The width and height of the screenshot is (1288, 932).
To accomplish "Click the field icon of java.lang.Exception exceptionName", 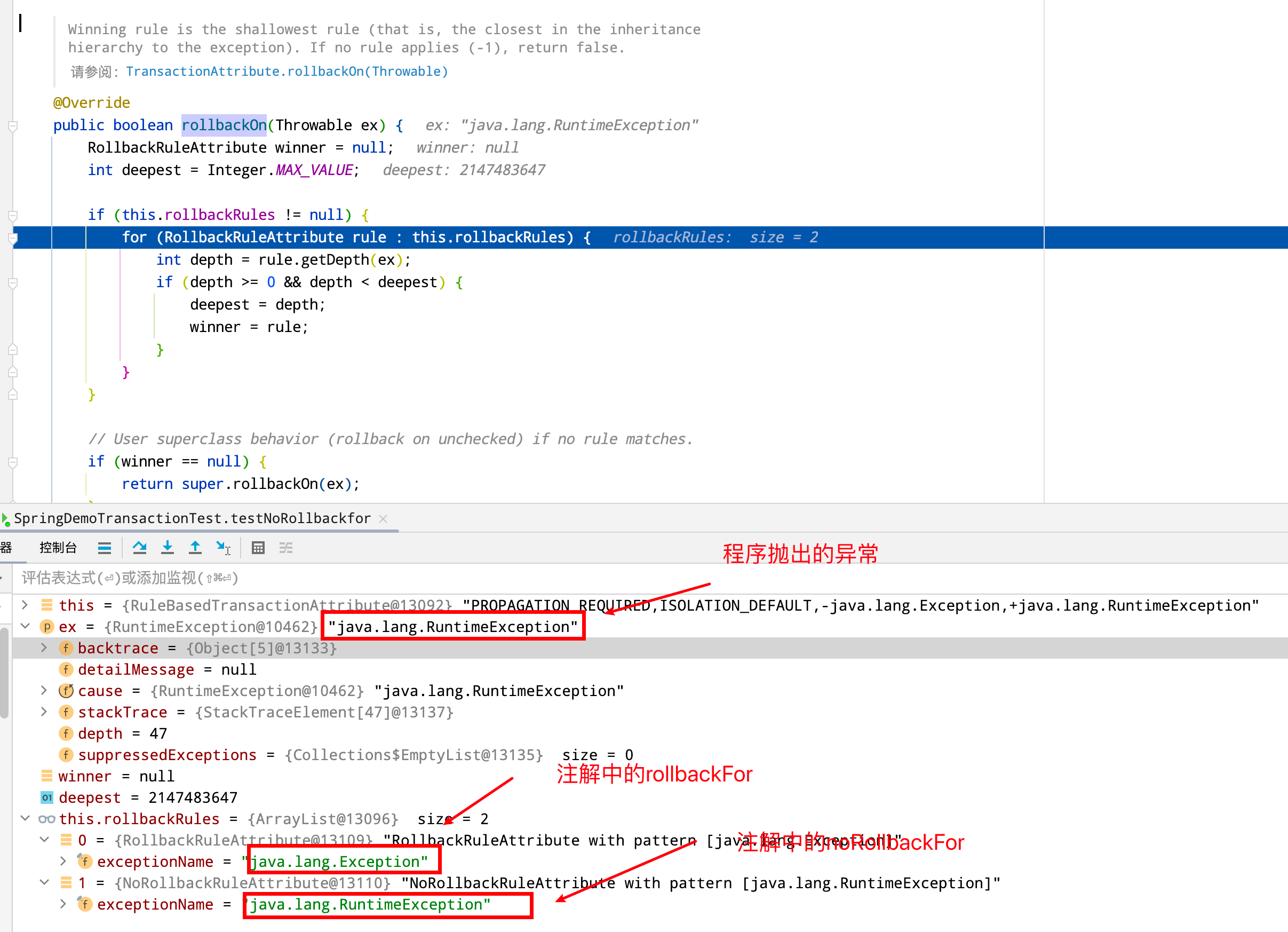I will (85, 862).
